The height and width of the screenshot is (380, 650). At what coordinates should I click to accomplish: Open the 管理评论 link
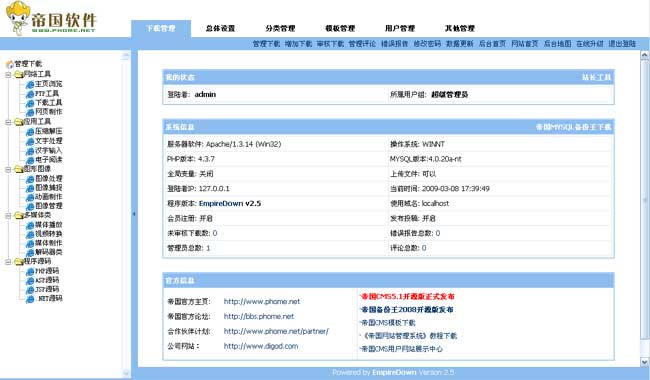(x=363, y=44)
